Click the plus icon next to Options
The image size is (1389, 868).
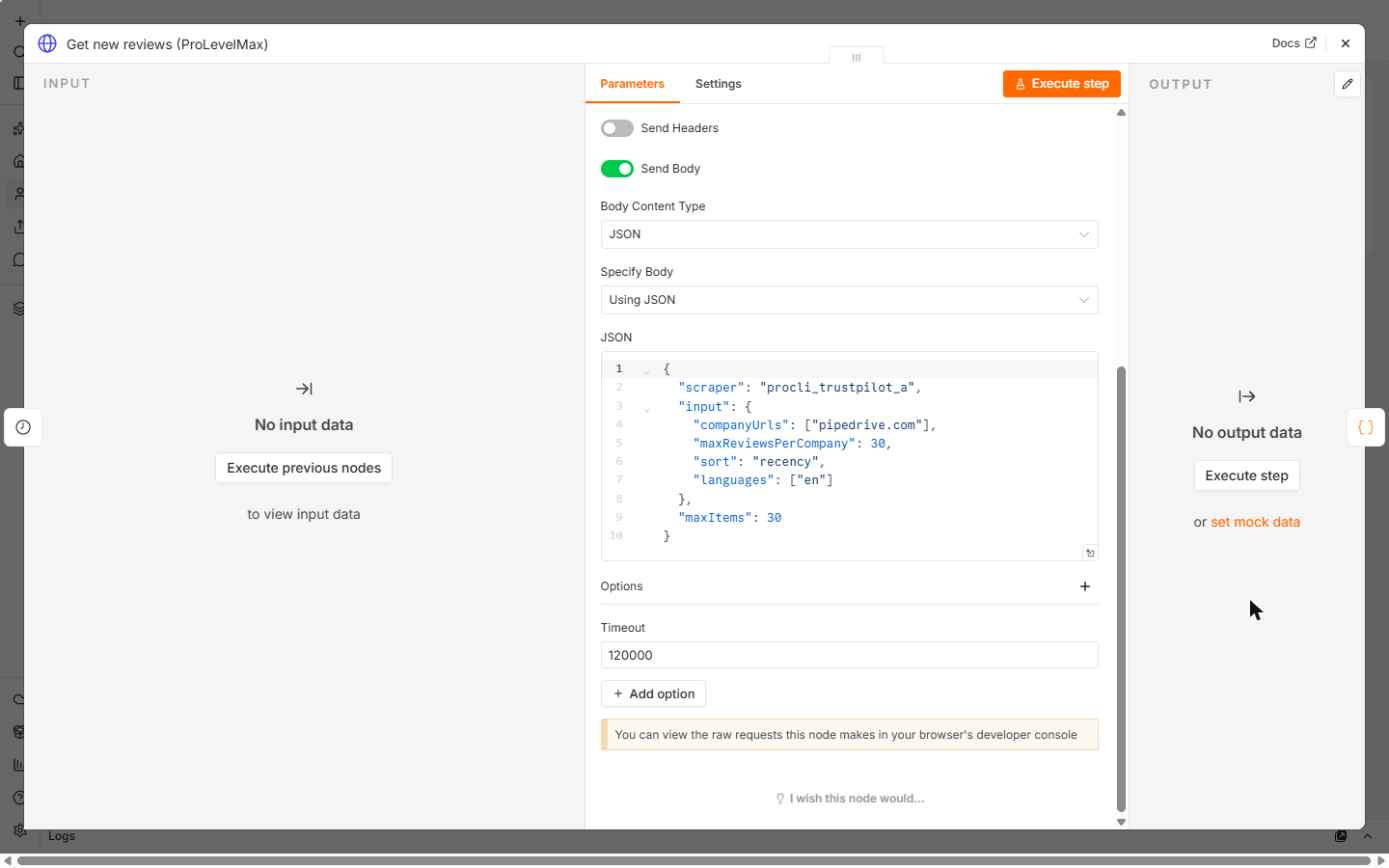(x=1085, y=586)
